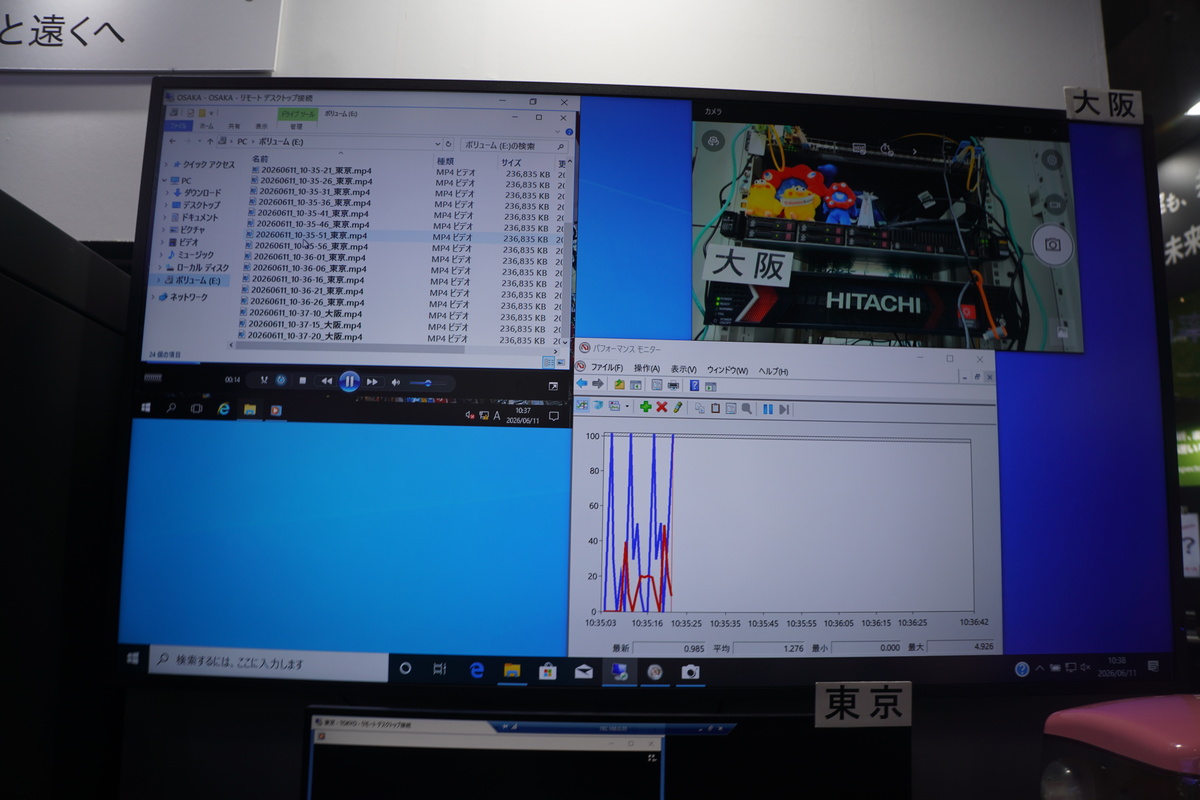This screenshot has height=800, width=1200.
Task: Sort by サイズ column header in Explorer
Action: tap(511, 161)
